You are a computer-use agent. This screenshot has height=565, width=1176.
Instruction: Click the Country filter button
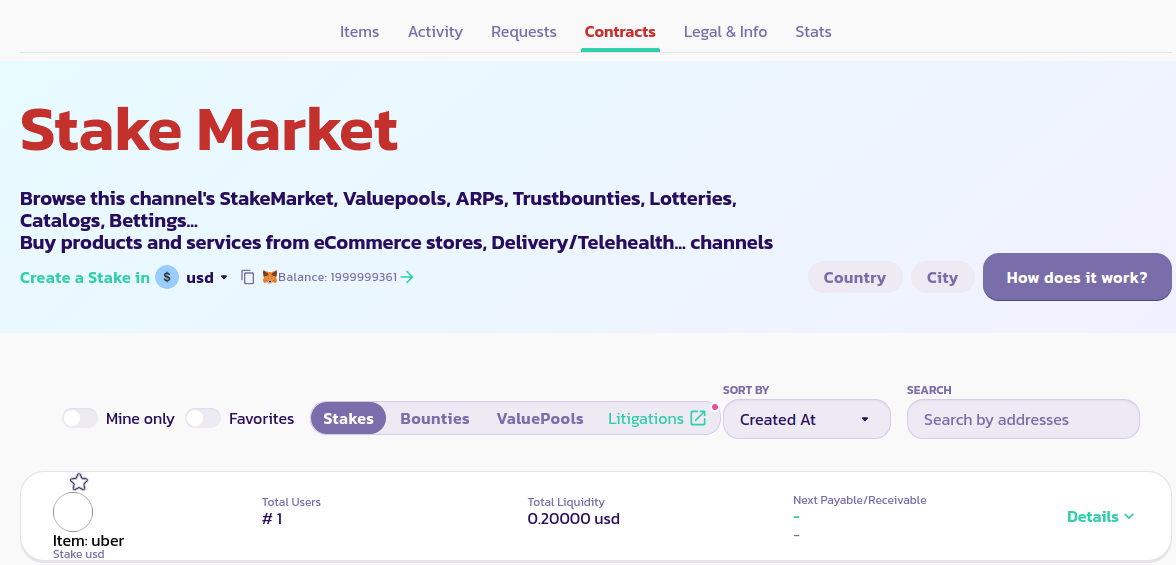(854, 277)
